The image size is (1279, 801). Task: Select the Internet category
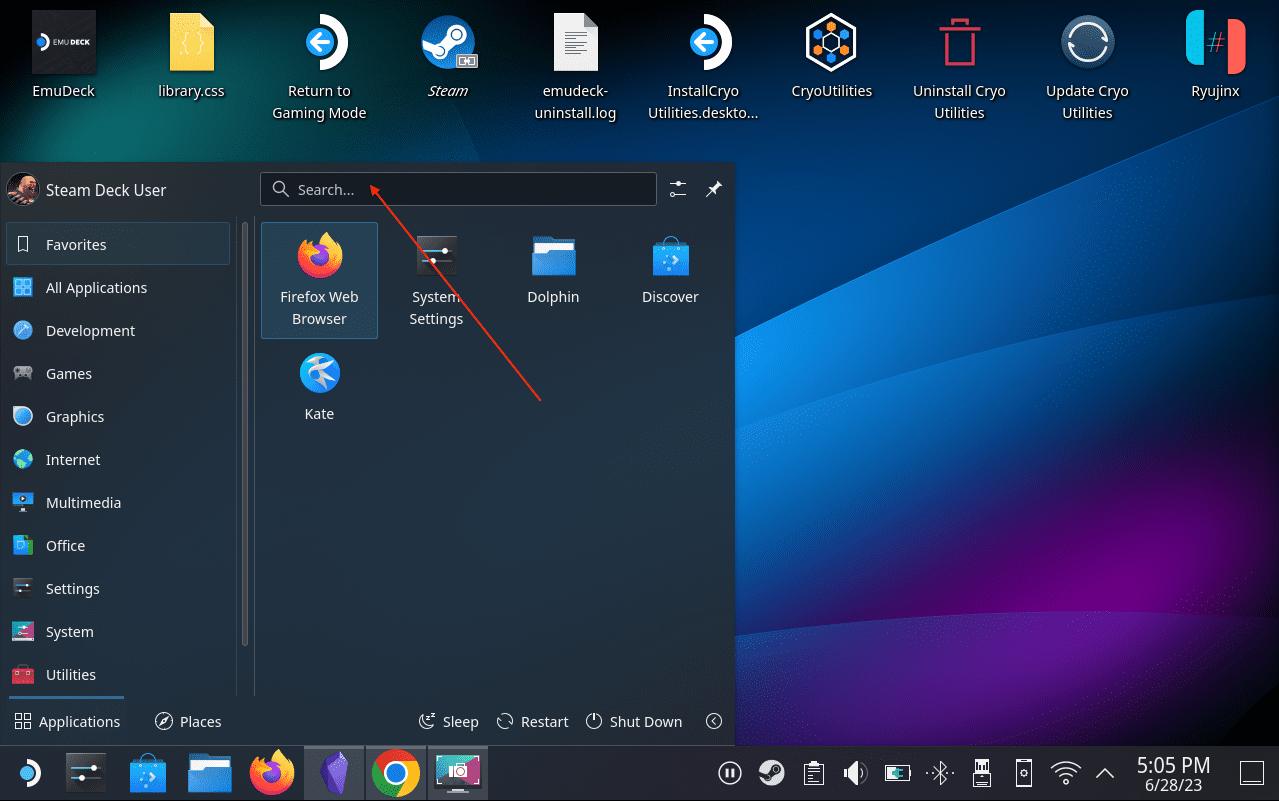coord(118,459)
